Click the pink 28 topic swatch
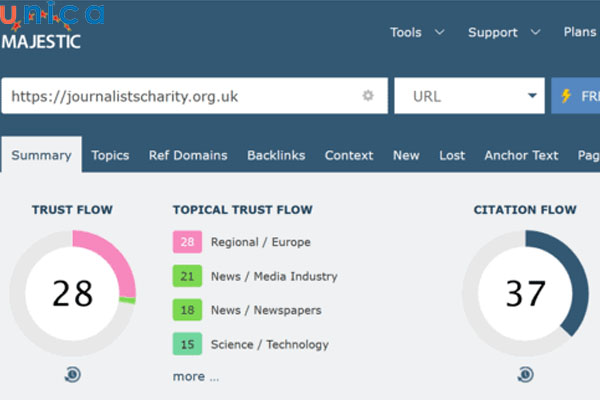 (187, 242)
